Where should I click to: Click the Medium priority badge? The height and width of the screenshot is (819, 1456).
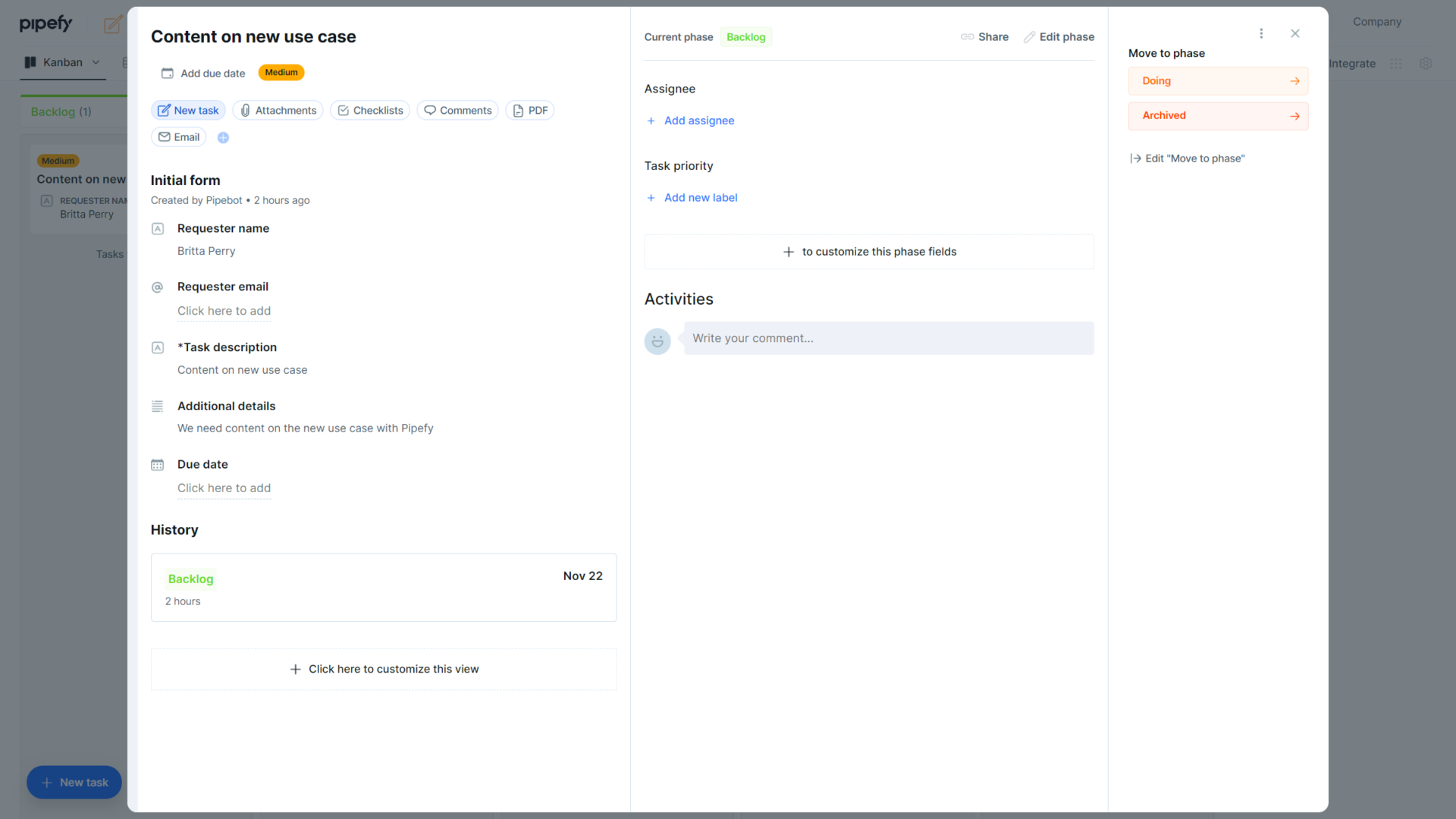[x=281, y=72]
